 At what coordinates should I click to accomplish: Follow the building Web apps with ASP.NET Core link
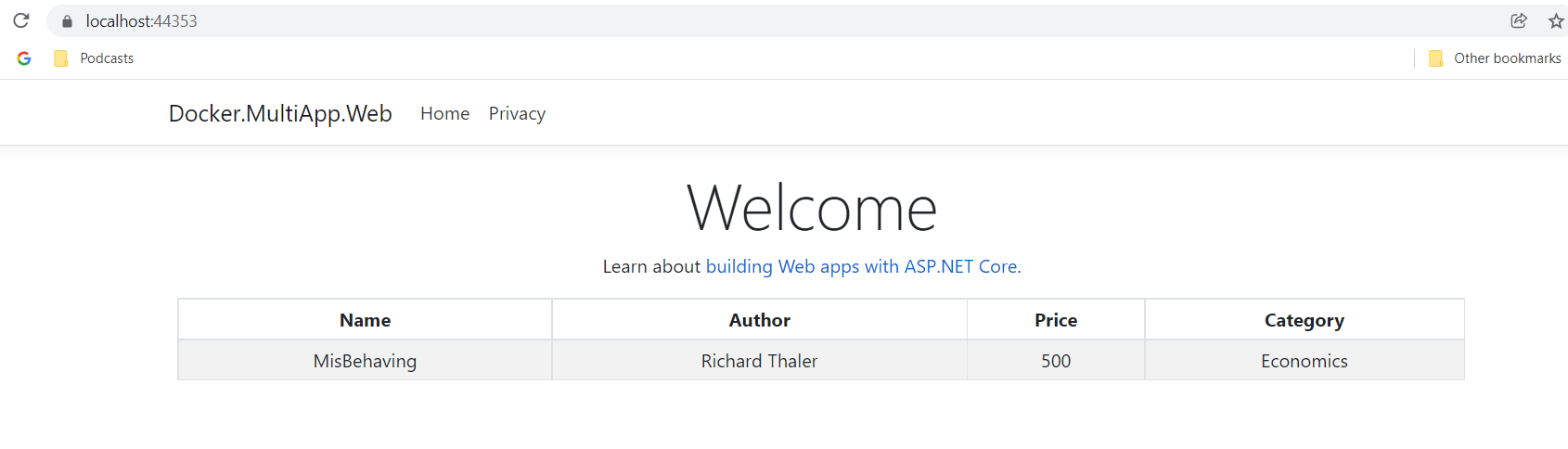coord(861,266)
